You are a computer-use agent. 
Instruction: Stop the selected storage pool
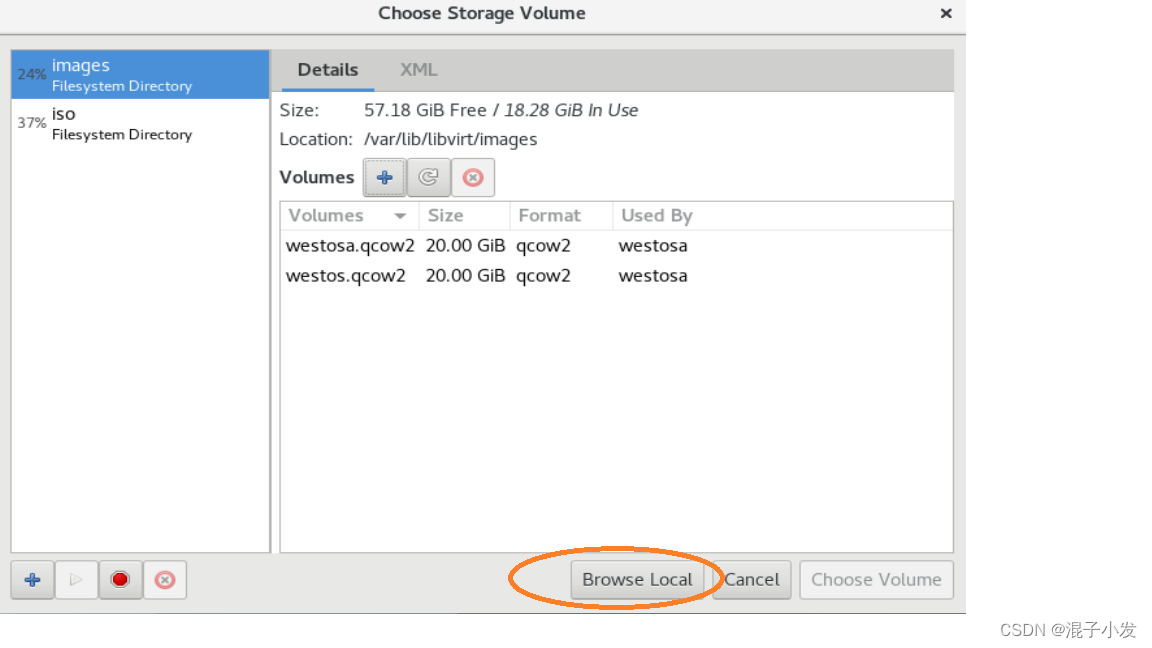click(x=120, y=580)
